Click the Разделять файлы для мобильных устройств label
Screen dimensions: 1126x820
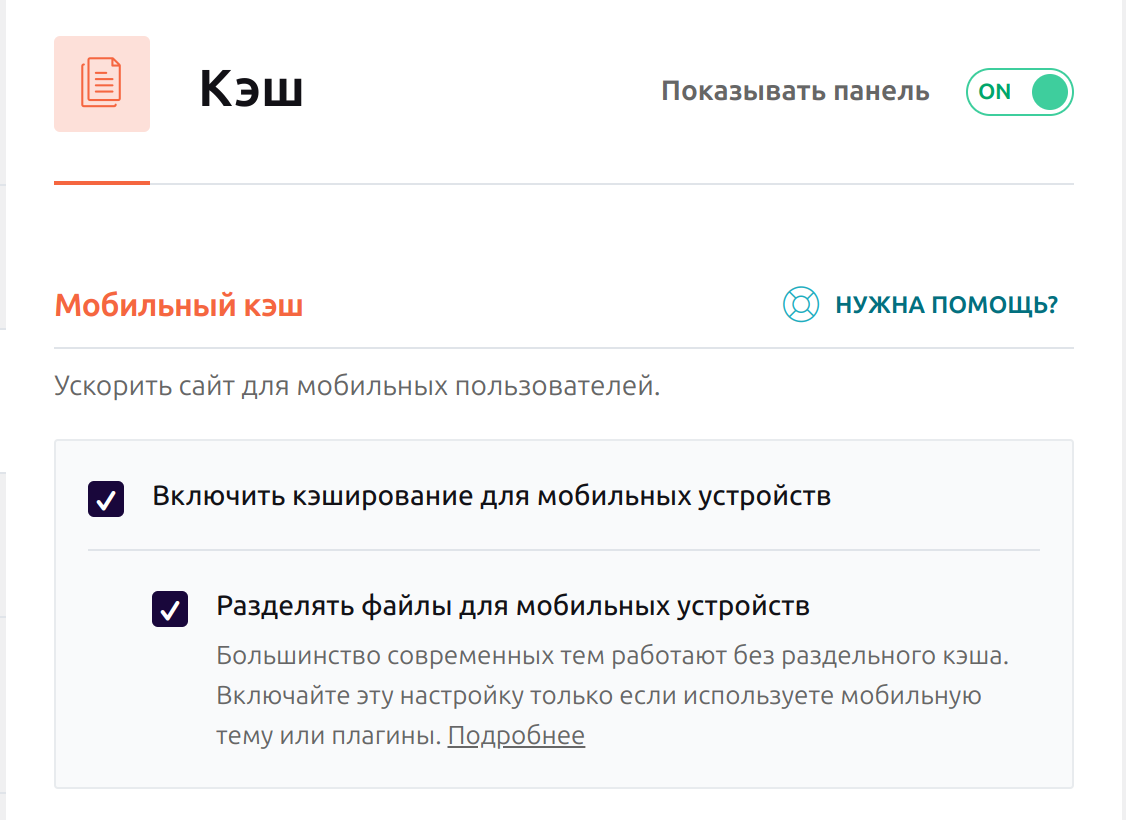click(x=513, y=606)
